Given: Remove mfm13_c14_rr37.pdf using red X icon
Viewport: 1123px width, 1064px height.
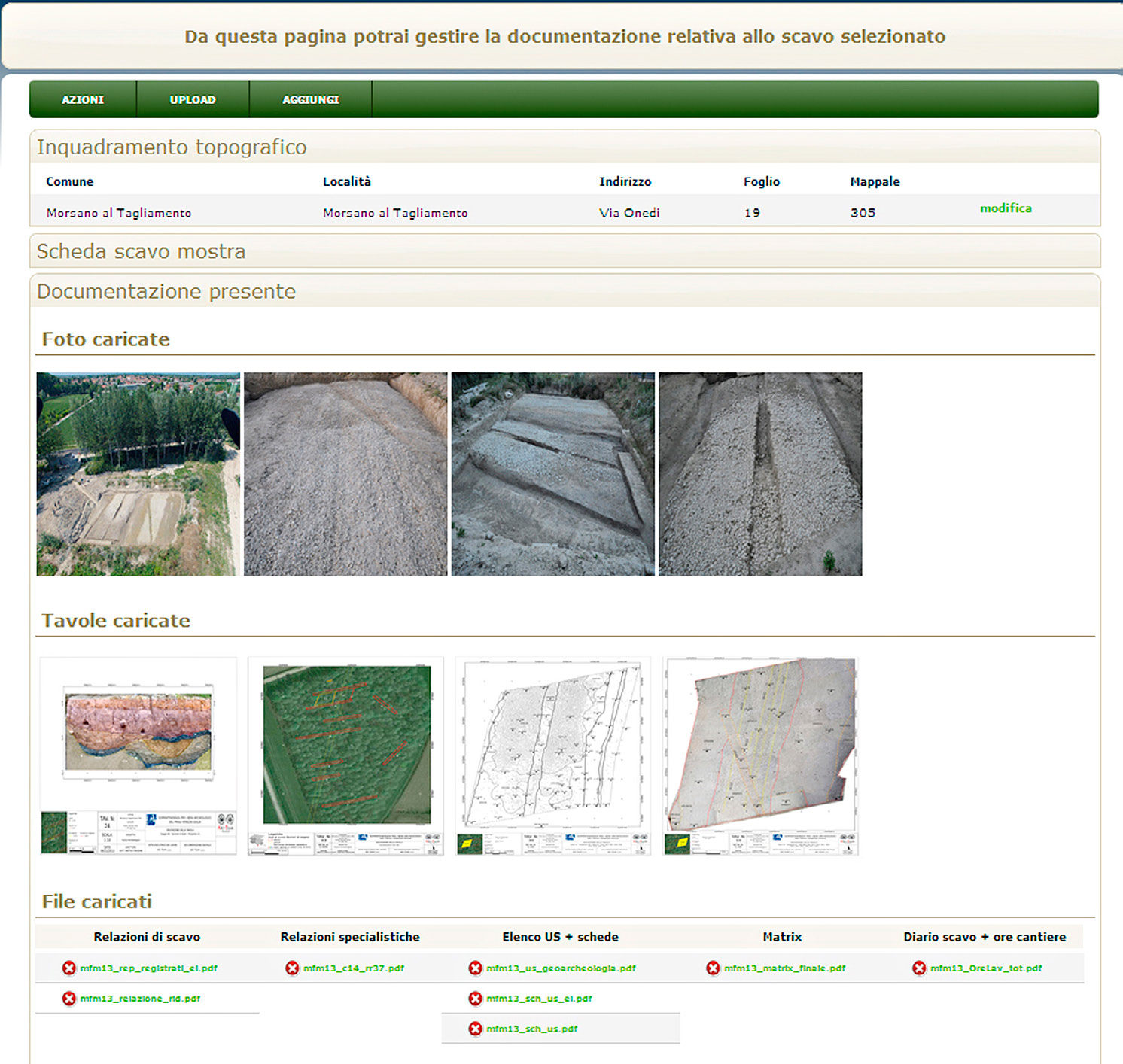Looking at the screenshot, I should point(292,968).
